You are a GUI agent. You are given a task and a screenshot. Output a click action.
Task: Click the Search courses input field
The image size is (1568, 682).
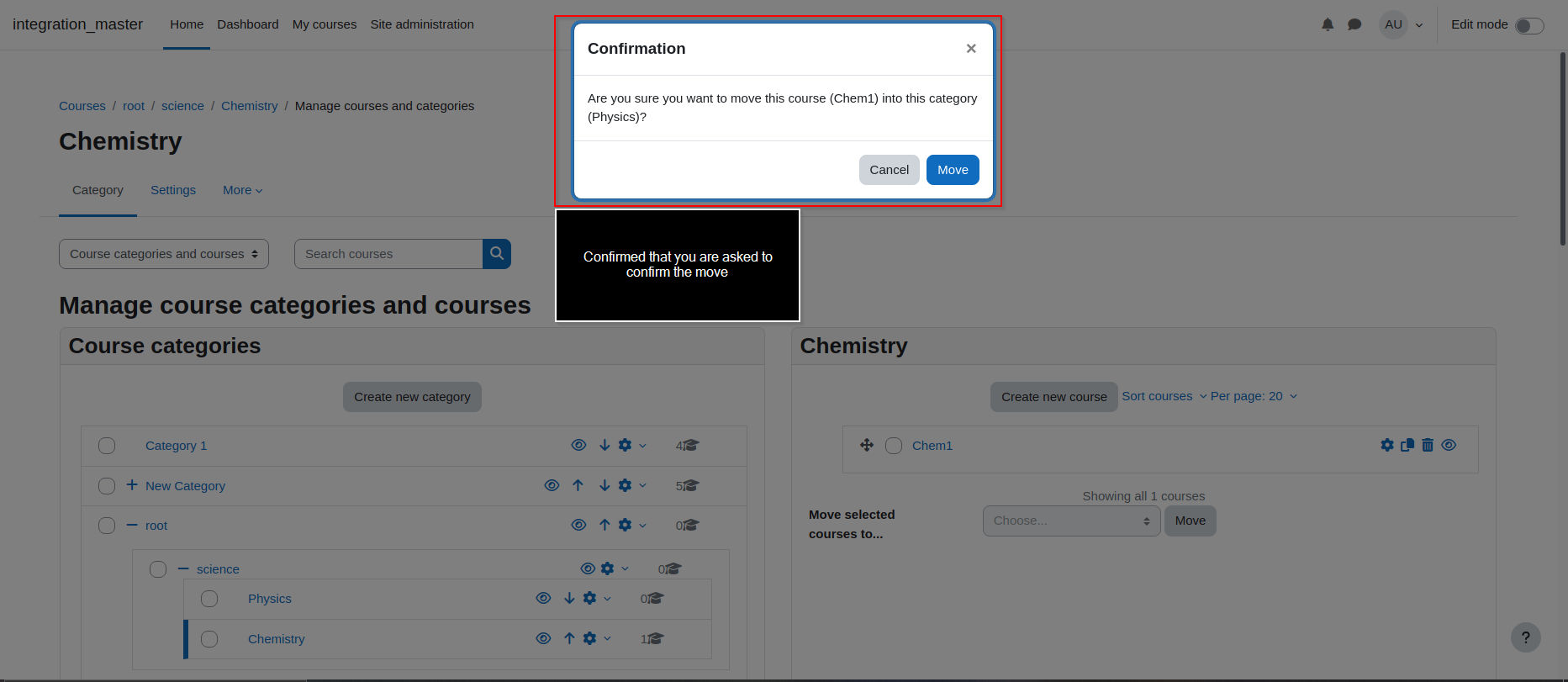click(x=388, y=254)
